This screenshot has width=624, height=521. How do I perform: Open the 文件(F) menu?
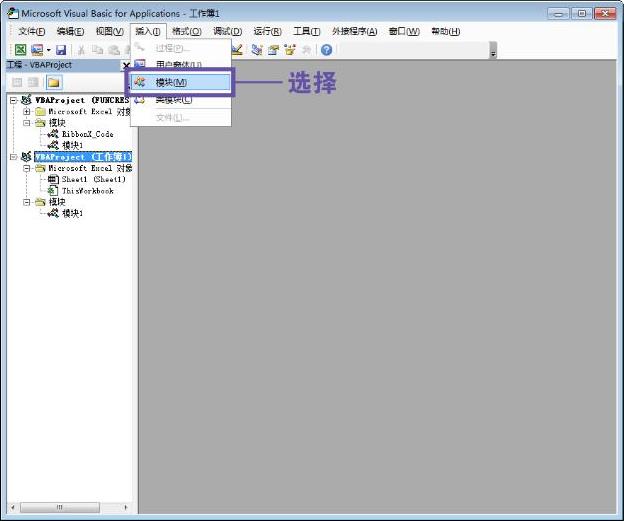[x=32, y=31]
